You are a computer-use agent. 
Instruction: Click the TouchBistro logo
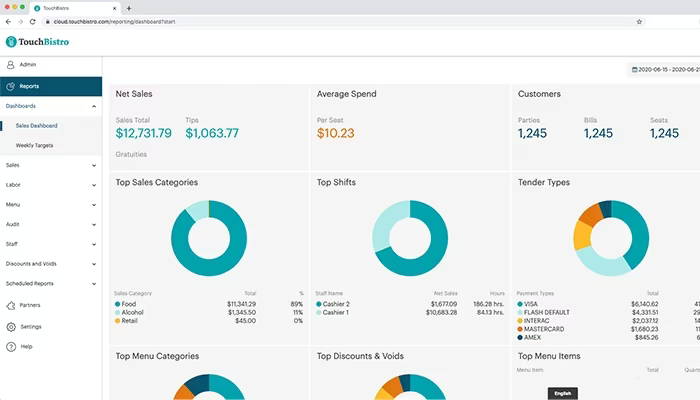click(37, 42)
